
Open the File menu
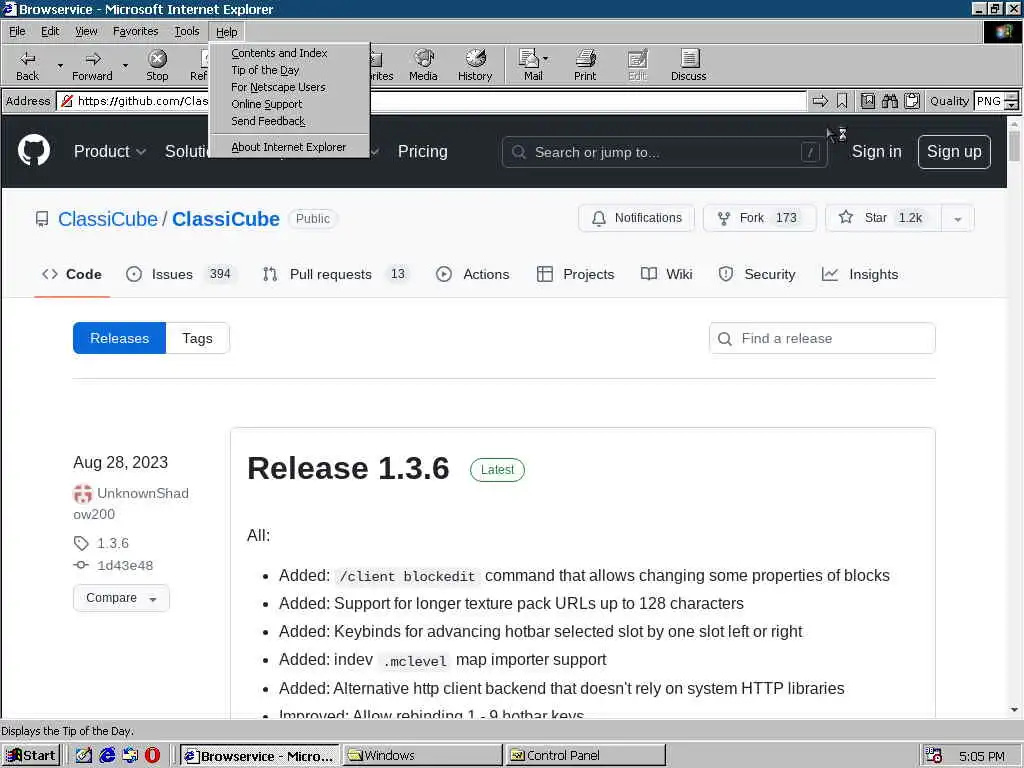coord(17,31)
